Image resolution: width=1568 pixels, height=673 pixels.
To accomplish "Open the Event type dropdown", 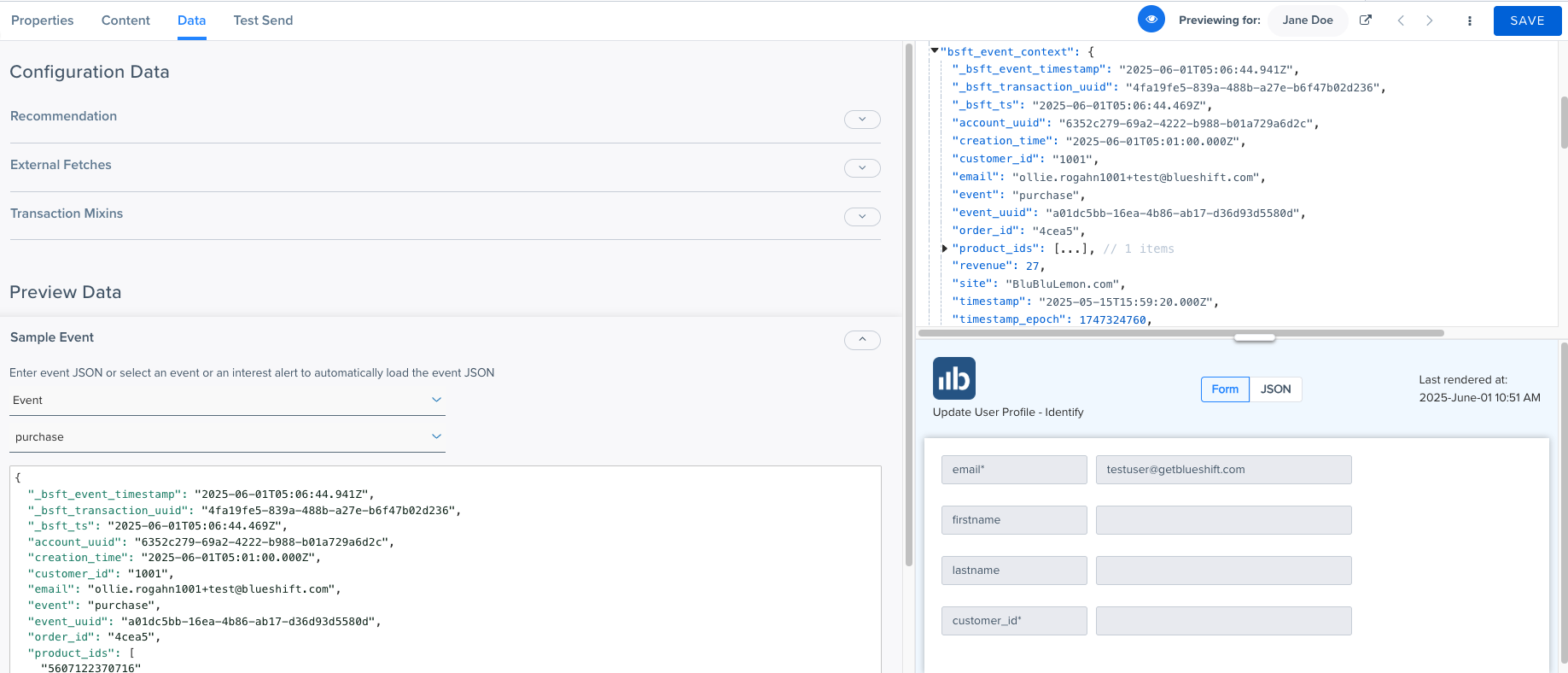I will point(227,400).
